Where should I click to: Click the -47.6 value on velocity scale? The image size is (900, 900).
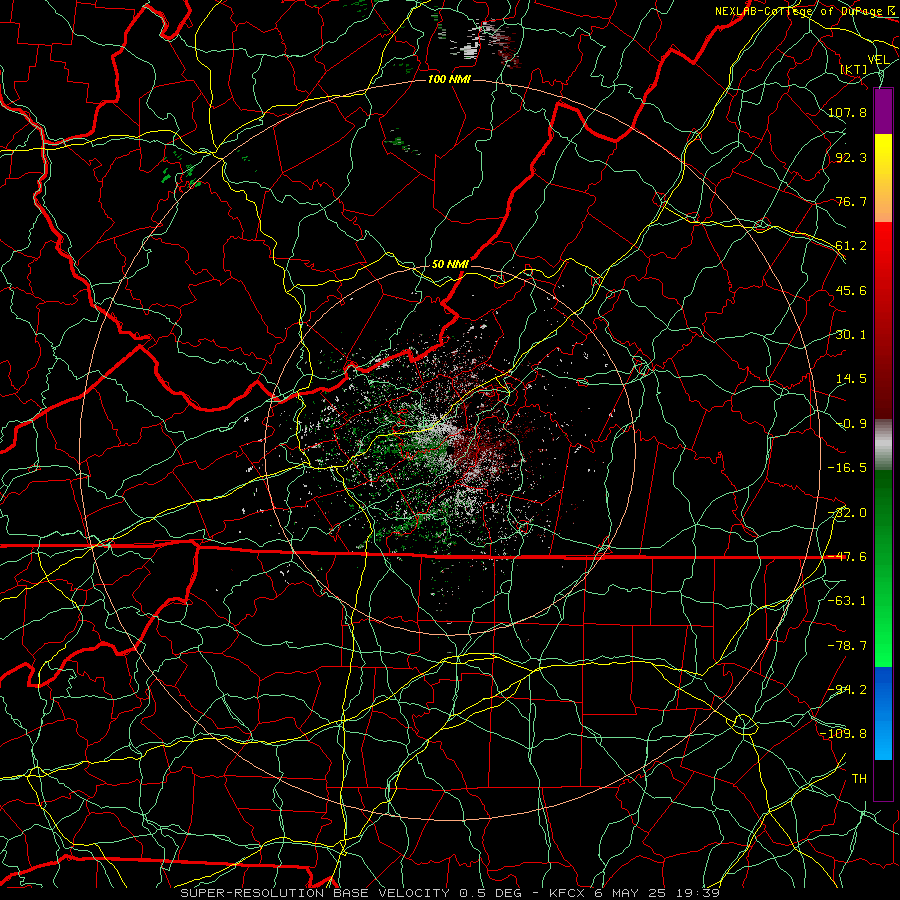tap(847, 557)
